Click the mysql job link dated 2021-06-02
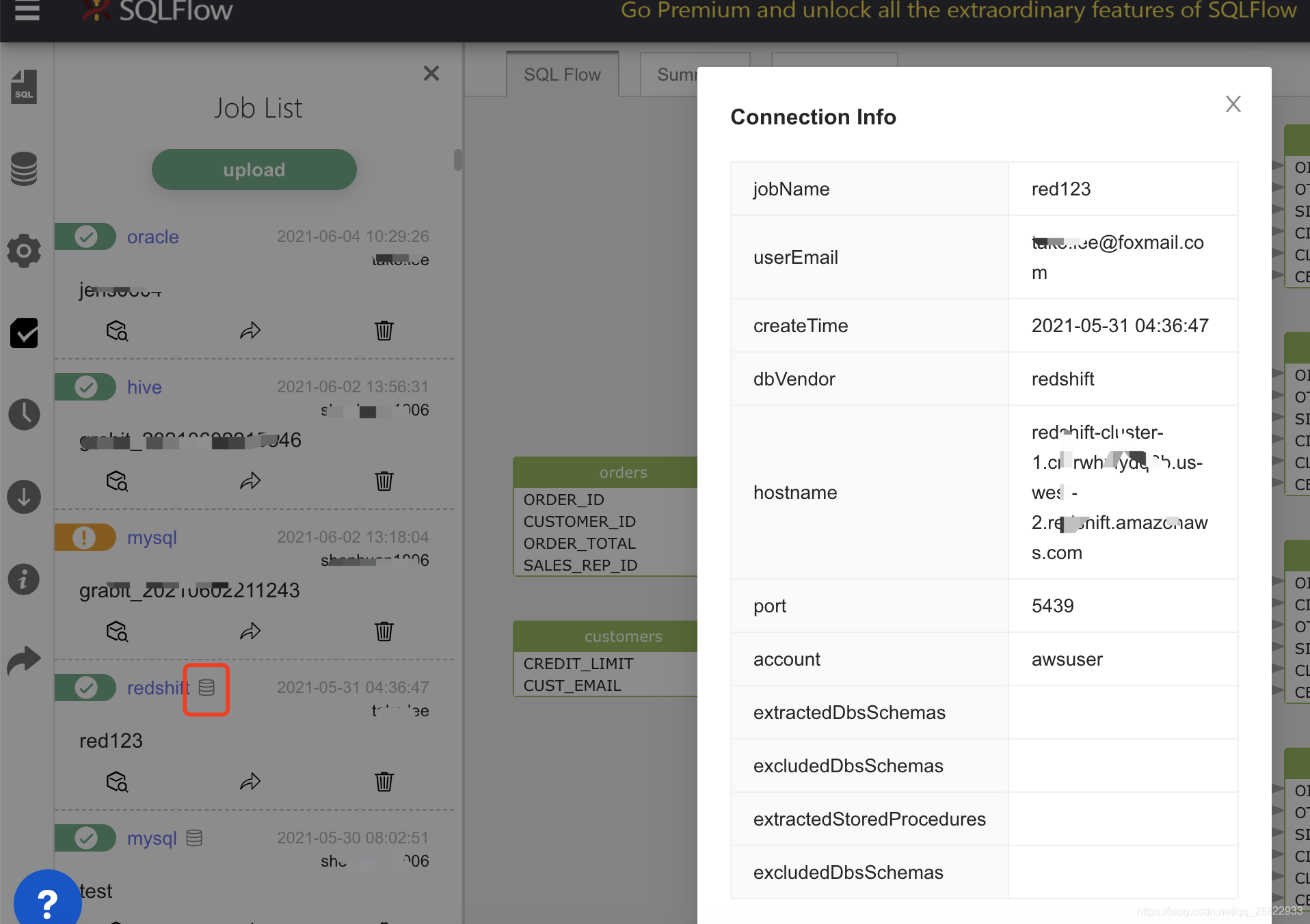 pos(152,538)
